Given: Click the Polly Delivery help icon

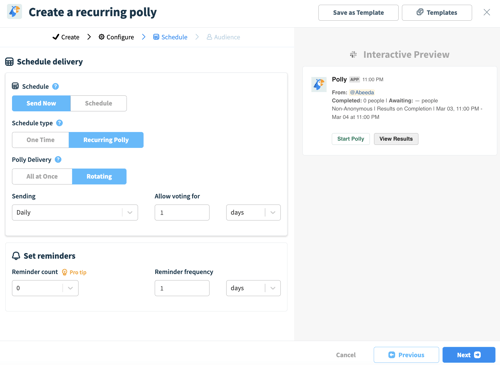Looking at the screenshot, I should coord(58,159).
